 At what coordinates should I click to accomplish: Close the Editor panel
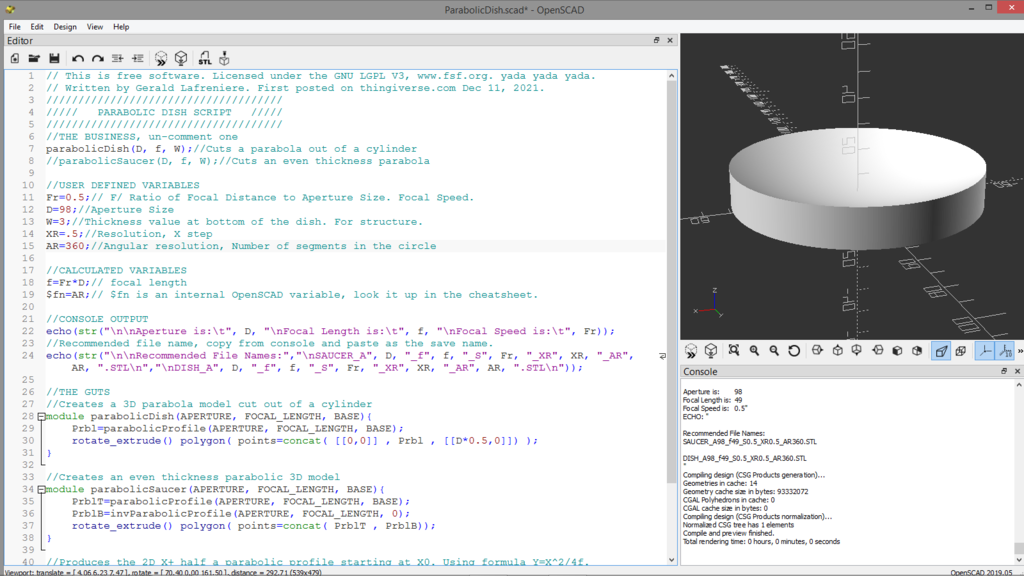coord(669,40)
